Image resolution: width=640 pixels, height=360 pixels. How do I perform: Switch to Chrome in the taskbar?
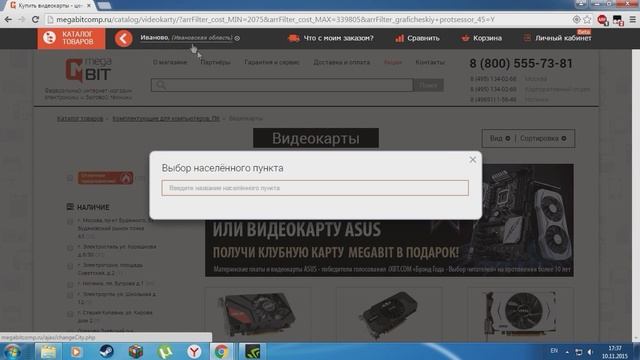[221, 351]
